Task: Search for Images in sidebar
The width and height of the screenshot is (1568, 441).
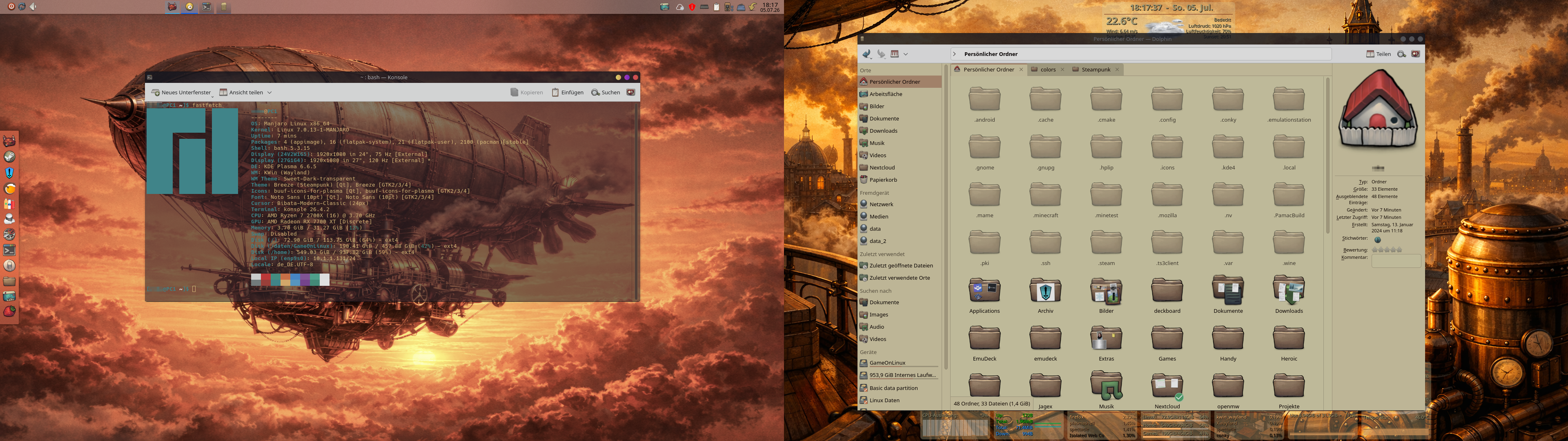Action: click(900, 314)
